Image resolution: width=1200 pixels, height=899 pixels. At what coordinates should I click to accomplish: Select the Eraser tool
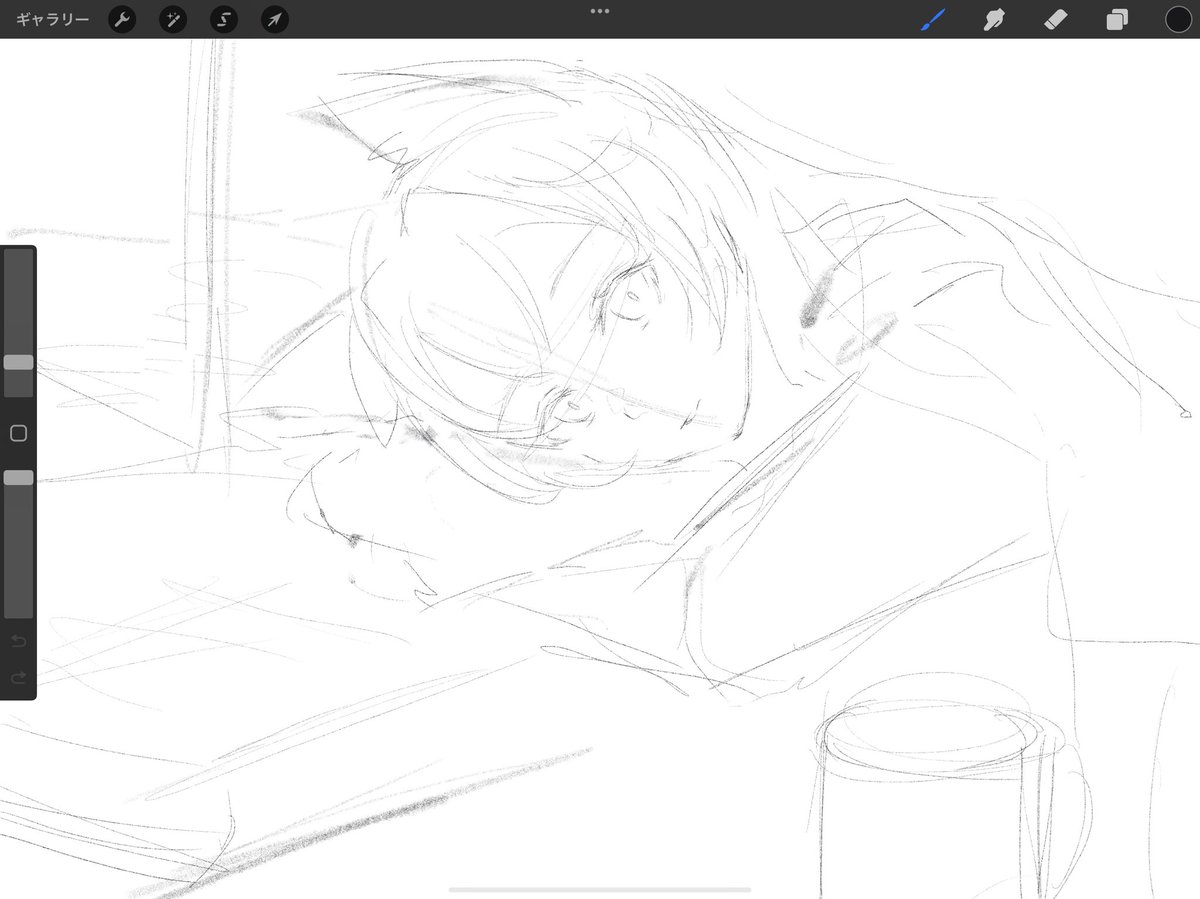1056,19
